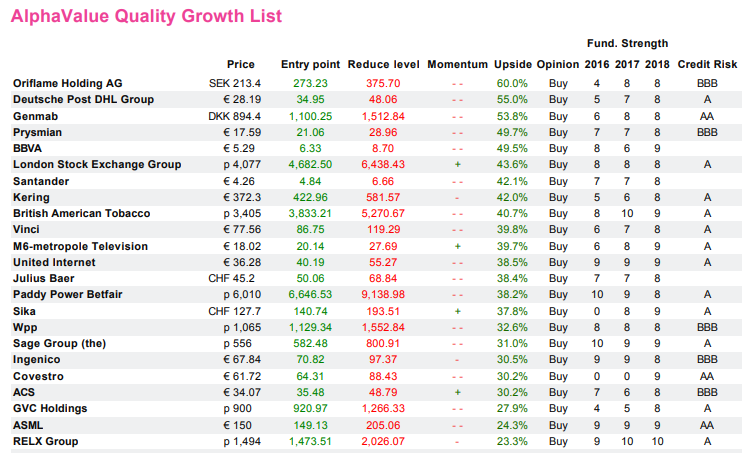
Task: Select M6-metropole Television name
Action: tap(80, 247)
